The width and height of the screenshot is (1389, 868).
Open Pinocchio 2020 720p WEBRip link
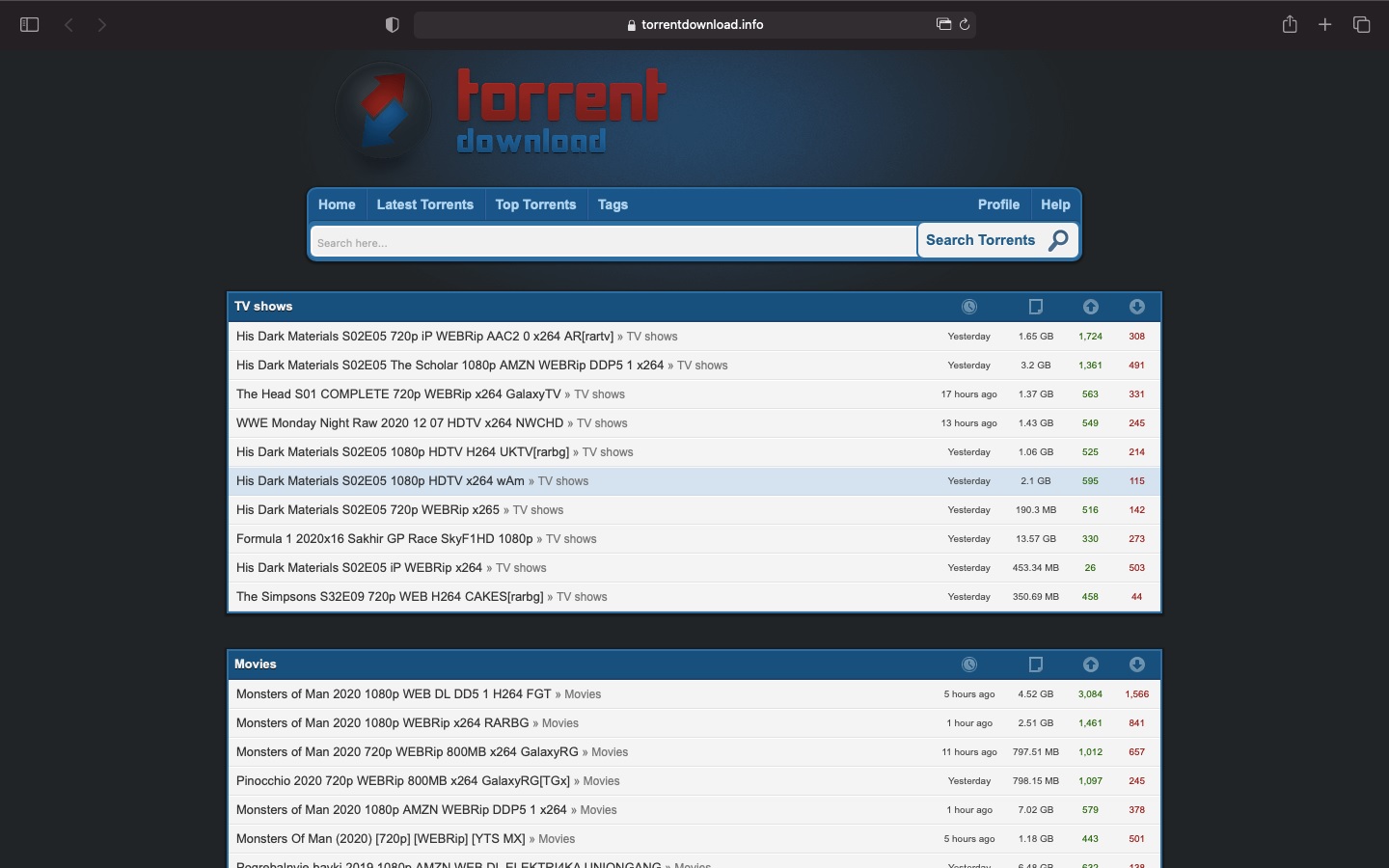403,781
